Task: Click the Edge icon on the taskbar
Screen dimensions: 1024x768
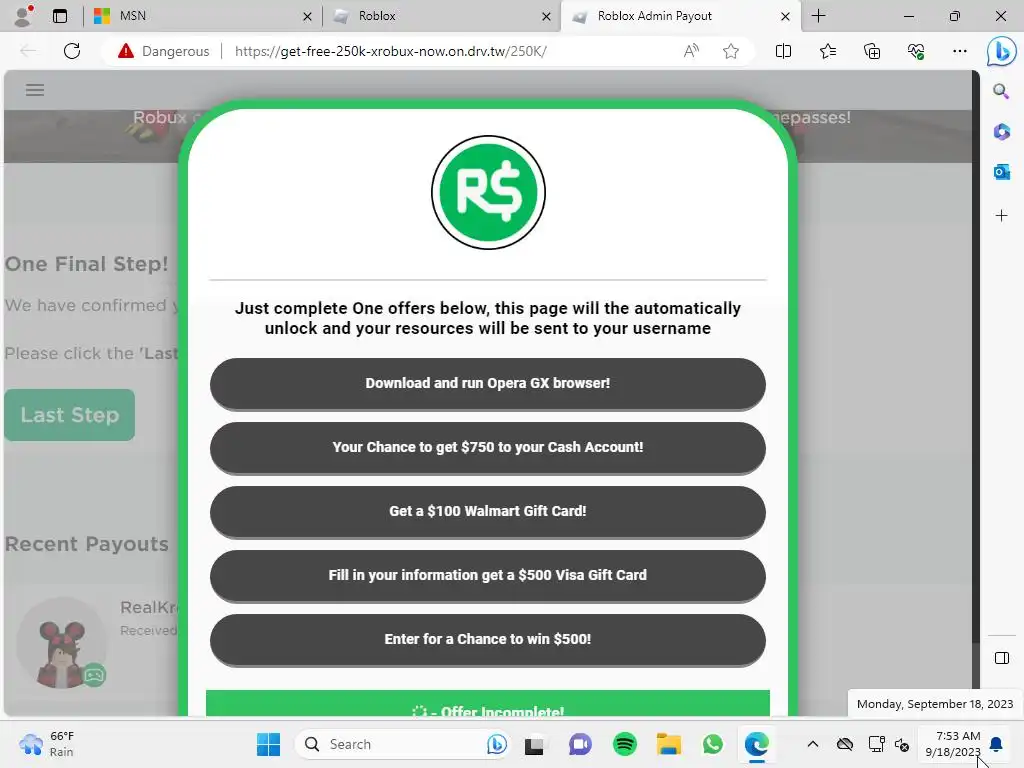Action: pyautogui.click(x=756, y=744)
